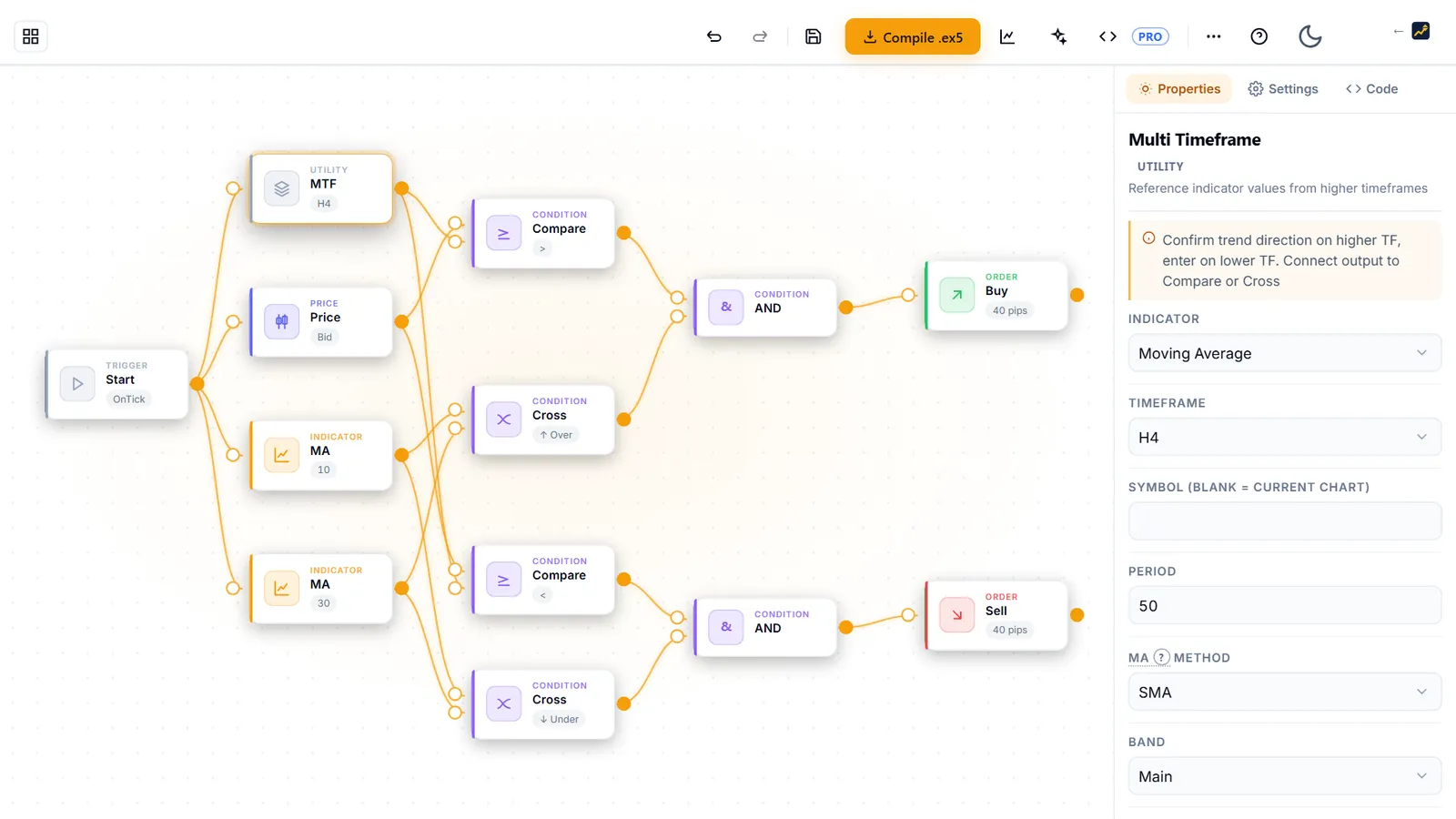Open the help question mark icon

[x=1259, y=36]
